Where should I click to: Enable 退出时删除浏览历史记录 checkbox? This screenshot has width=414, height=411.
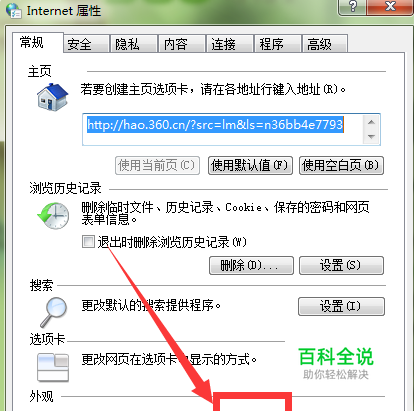point(88,241)
